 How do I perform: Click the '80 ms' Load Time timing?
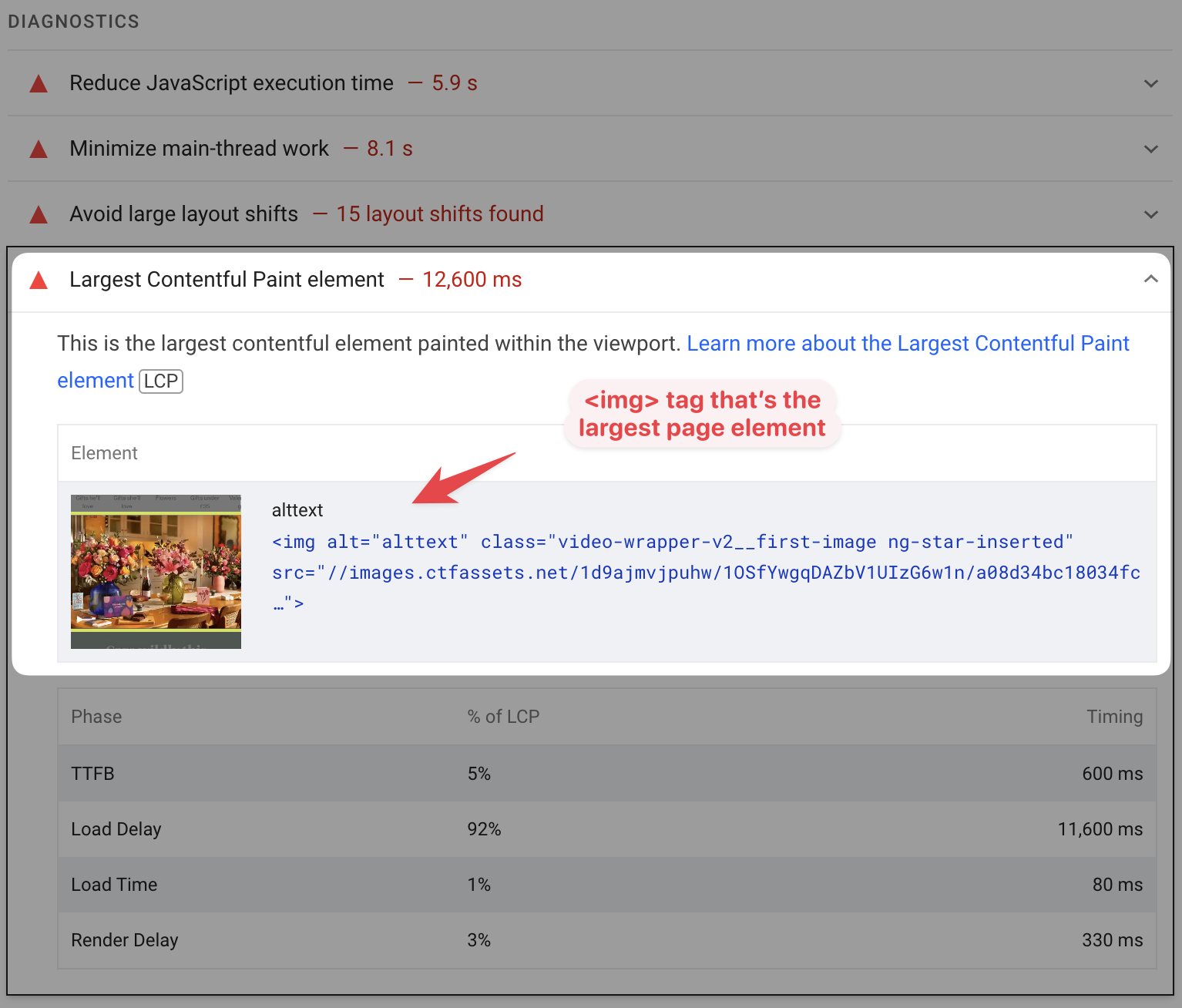1117,885
